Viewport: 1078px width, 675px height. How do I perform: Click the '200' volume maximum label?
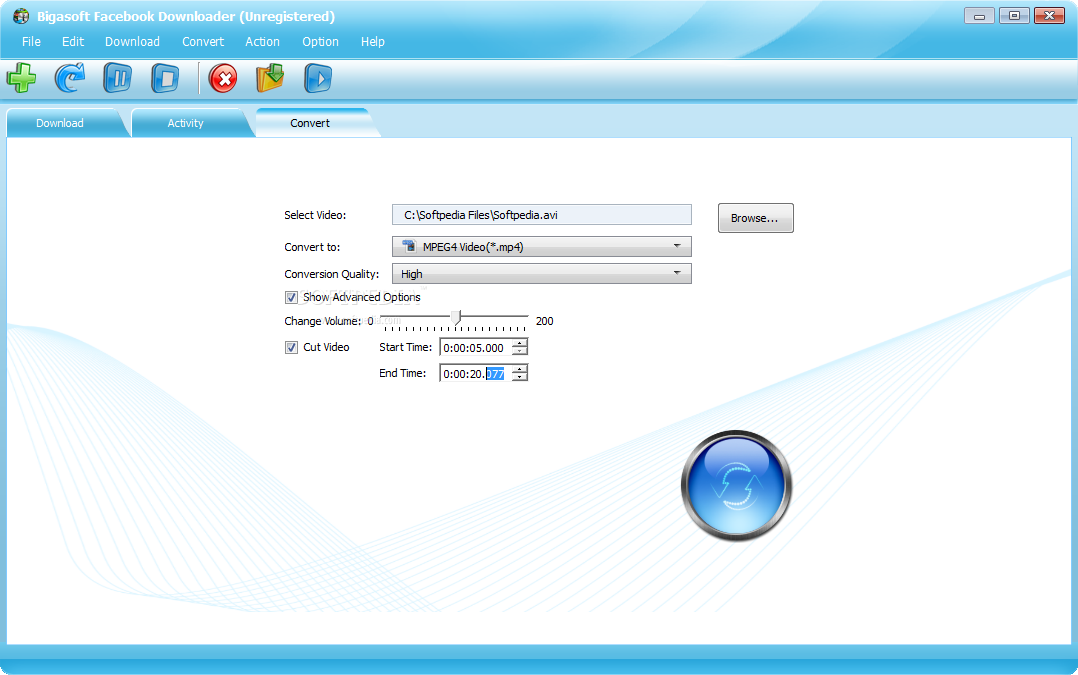pos(544,321)
